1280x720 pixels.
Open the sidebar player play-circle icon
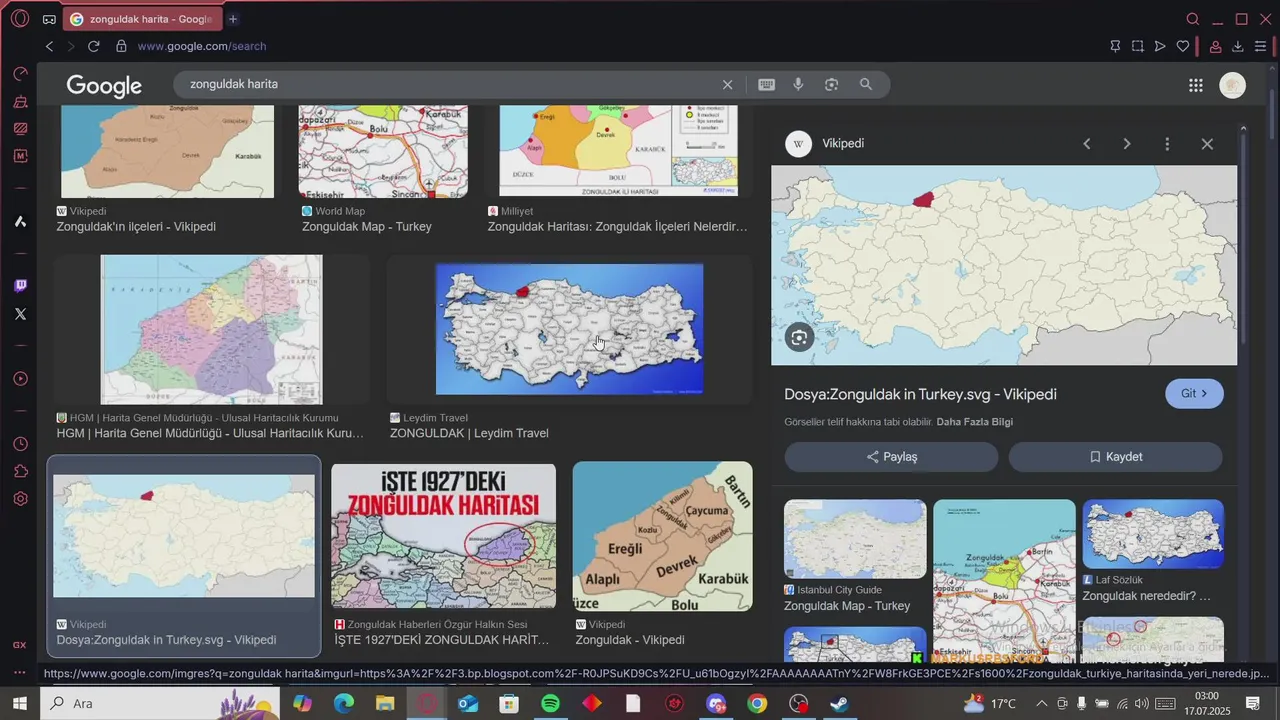(20, 379)
